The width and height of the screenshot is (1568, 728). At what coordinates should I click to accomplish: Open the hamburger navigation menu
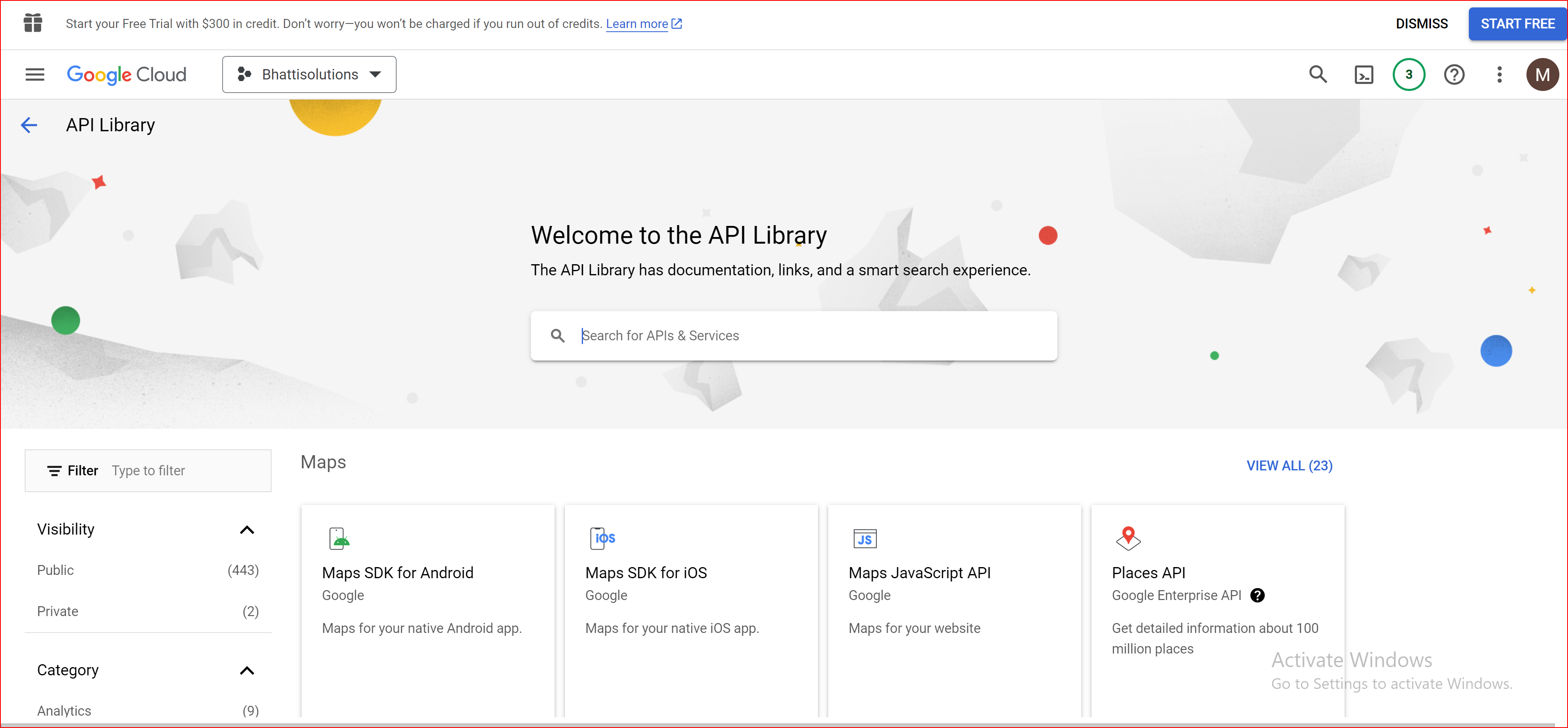[35, 74]
